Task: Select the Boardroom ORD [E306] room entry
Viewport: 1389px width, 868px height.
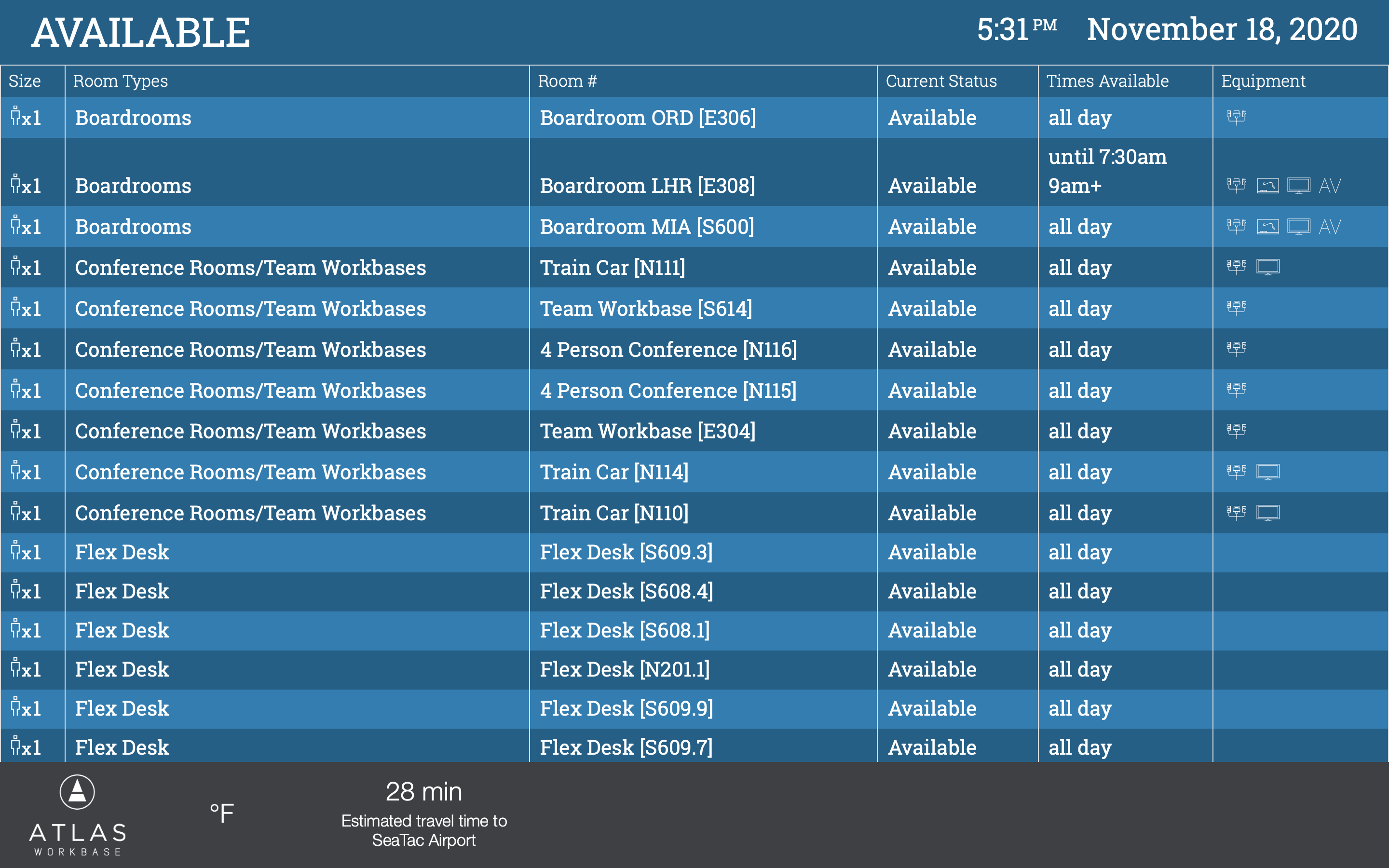Action: tap(647, 118)
